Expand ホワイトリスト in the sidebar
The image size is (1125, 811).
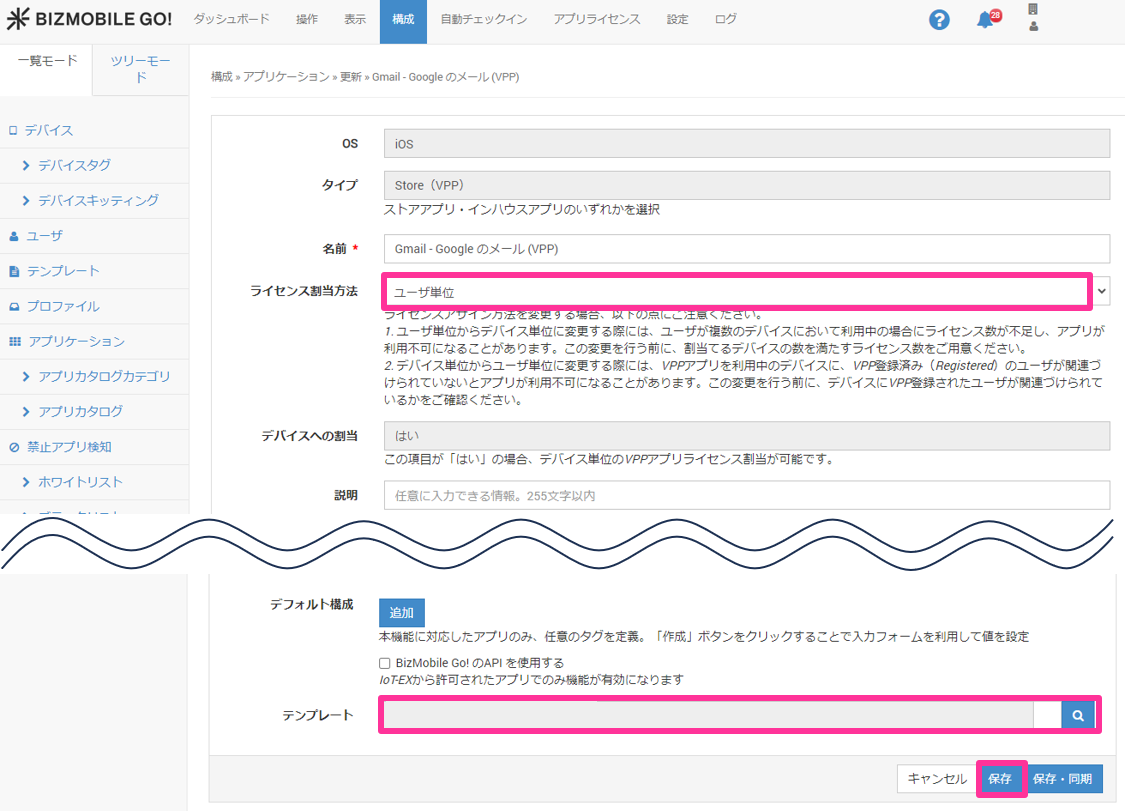80,482
